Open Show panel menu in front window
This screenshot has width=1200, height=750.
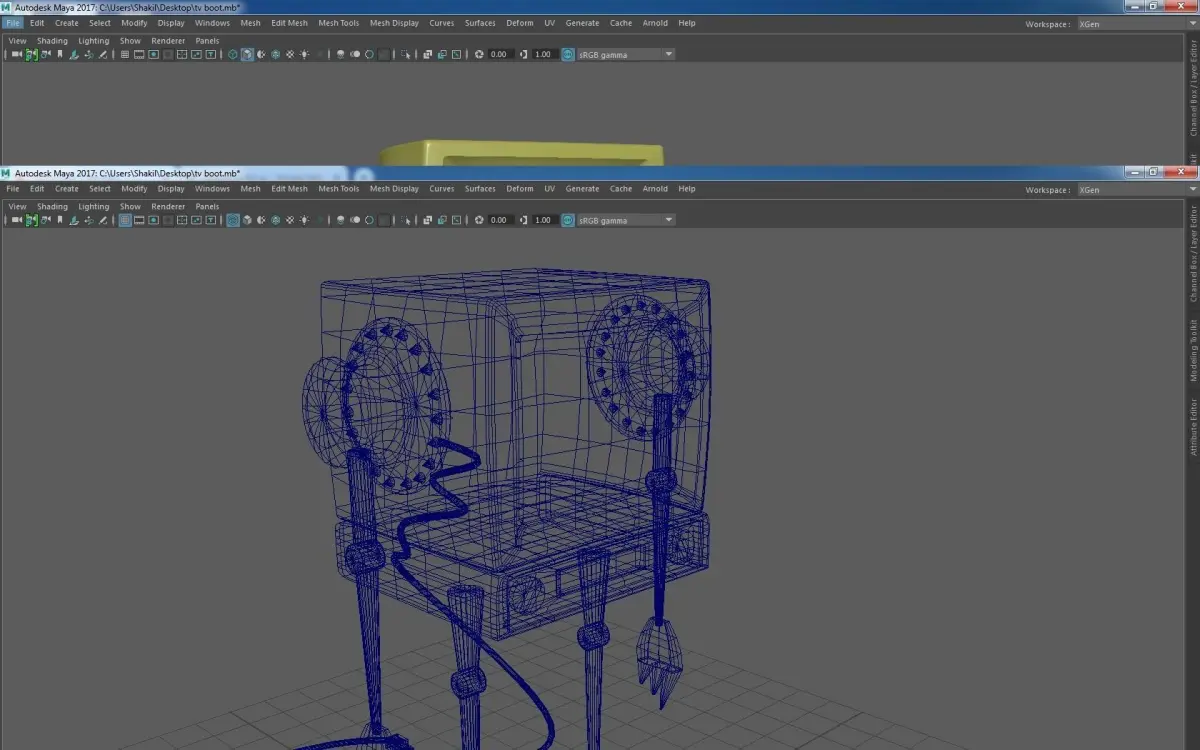[x=130, y=207]
